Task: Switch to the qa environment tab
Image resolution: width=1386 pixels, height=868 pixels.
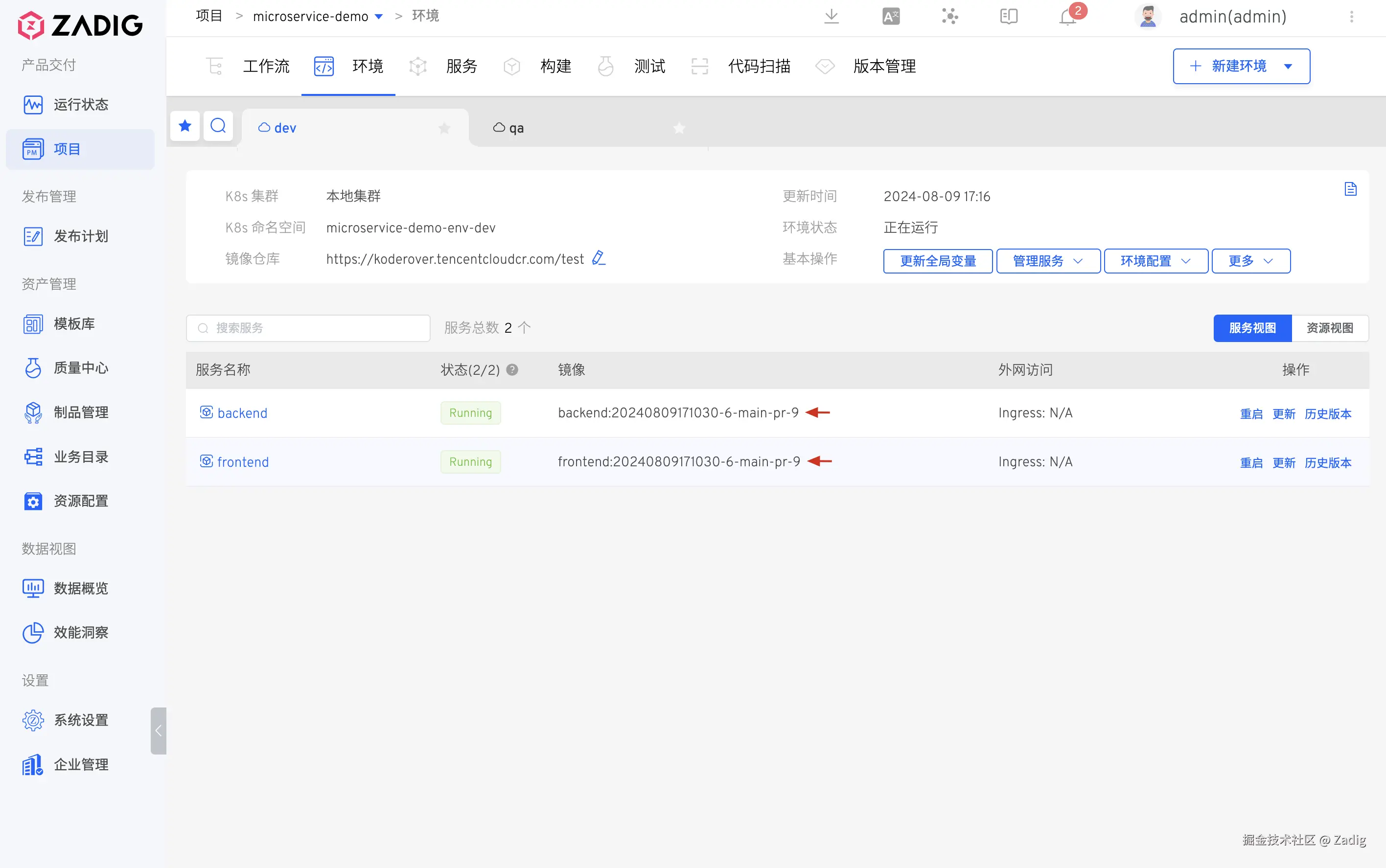Action: point(515,128)
